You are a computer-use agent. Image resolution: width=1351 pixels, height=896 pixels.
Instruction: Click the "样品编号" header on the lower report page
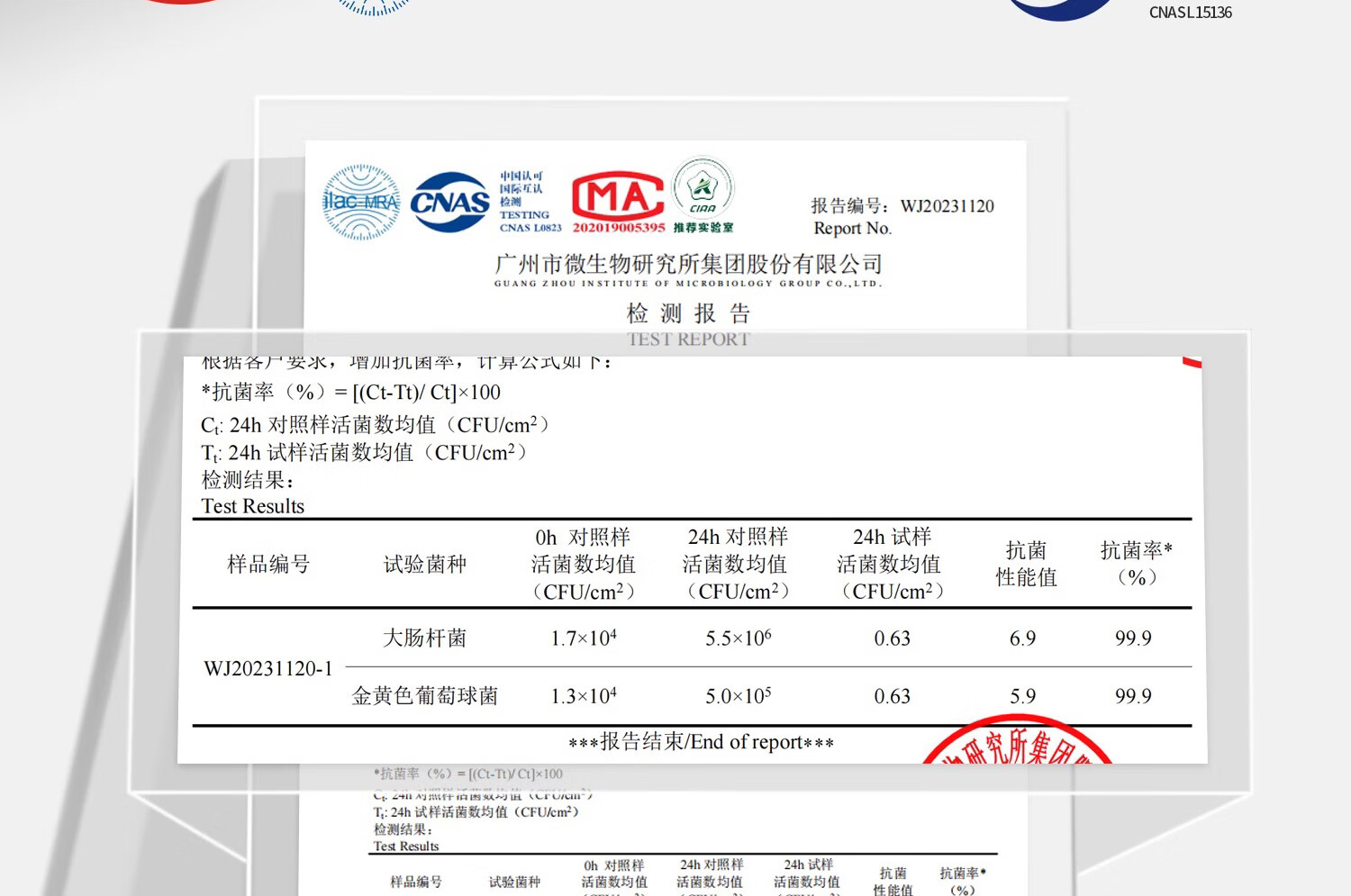(x=416, y=882)
